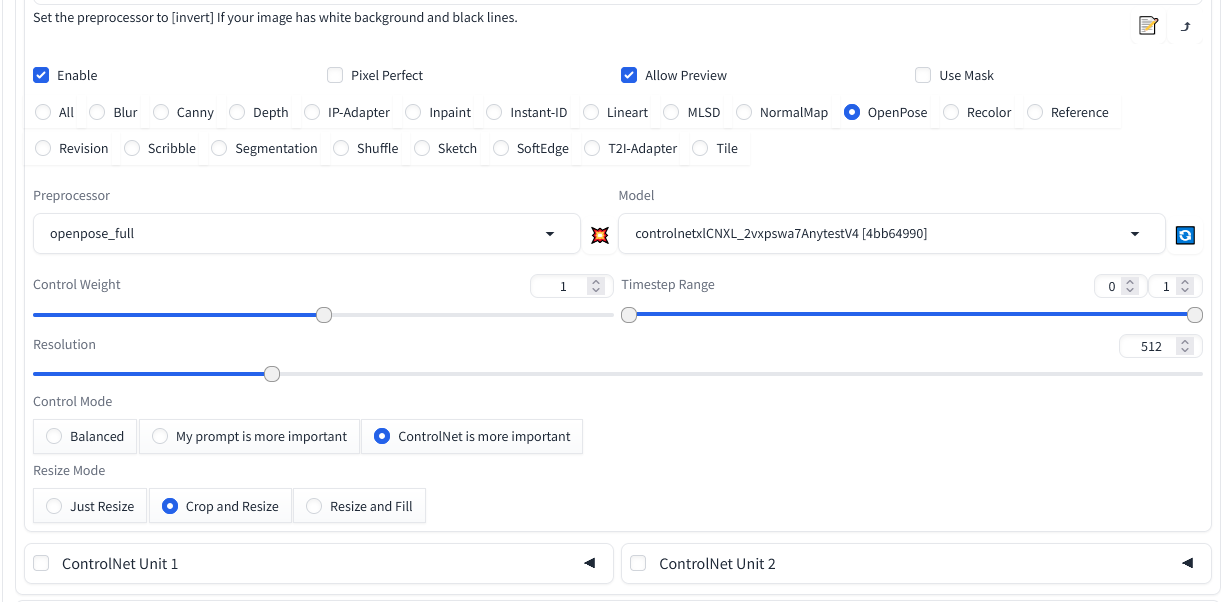Click the blue refresh models icon
The width and height of the screenshot is (1226, 602).
(1185, 235)
